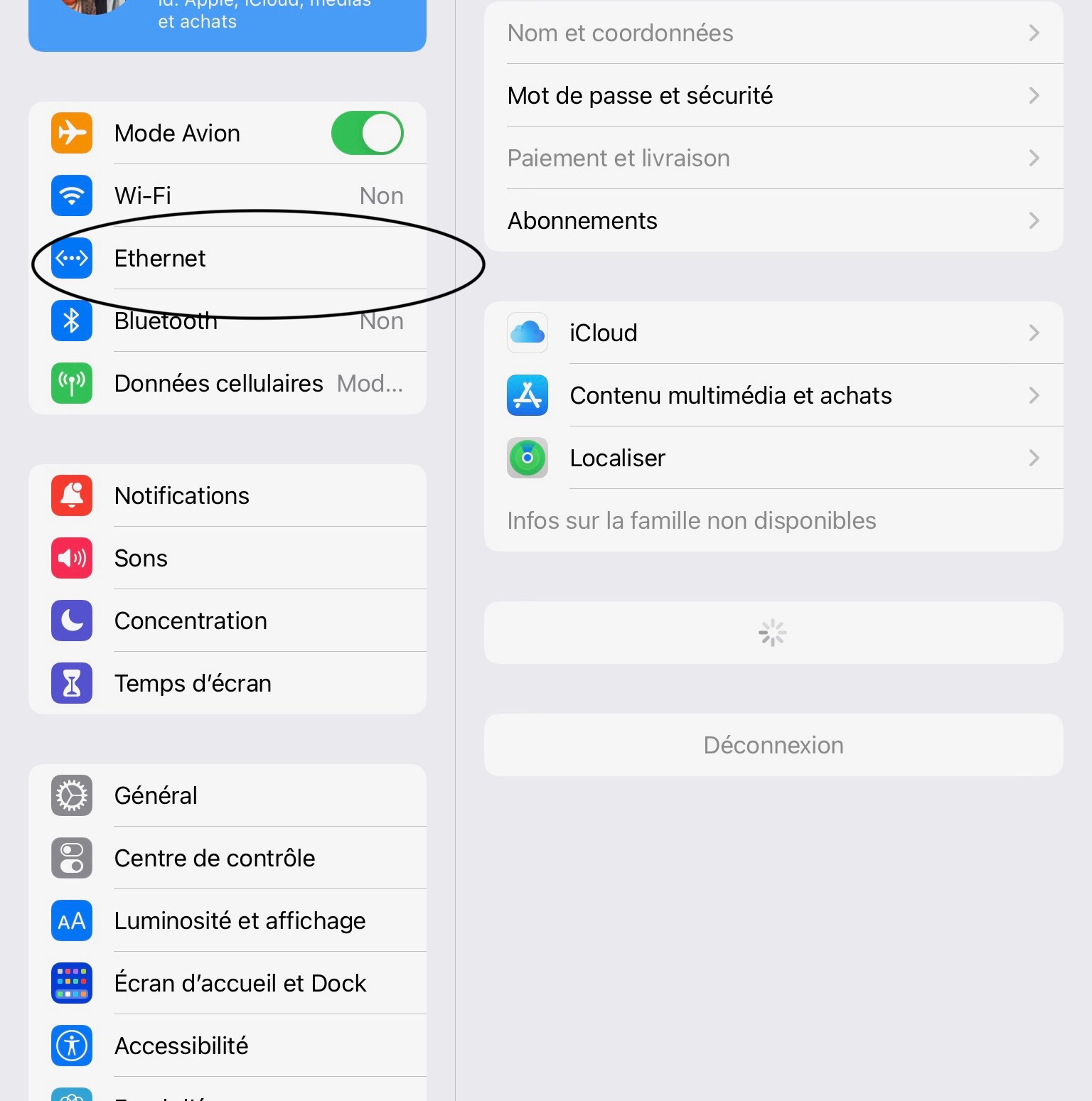This screenshot has width=1092, height=1101.
Task: Expand the Mot de passe et sécurité chevron
Action: (1034, 95)
